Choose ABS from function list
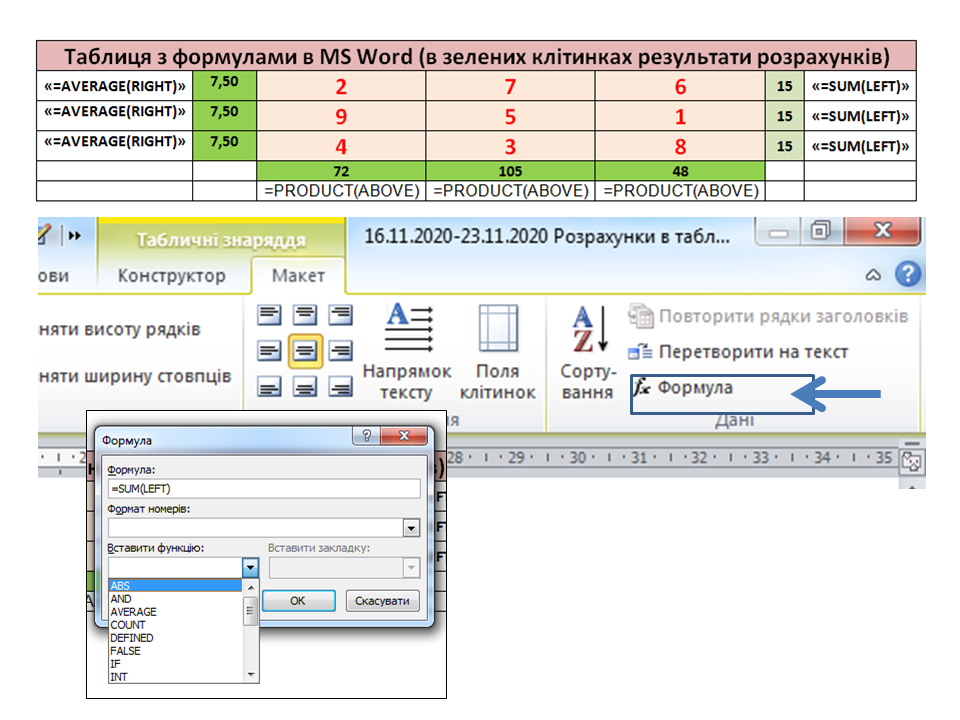The width and height of the screenshot is (960, 720). [176, 586]
